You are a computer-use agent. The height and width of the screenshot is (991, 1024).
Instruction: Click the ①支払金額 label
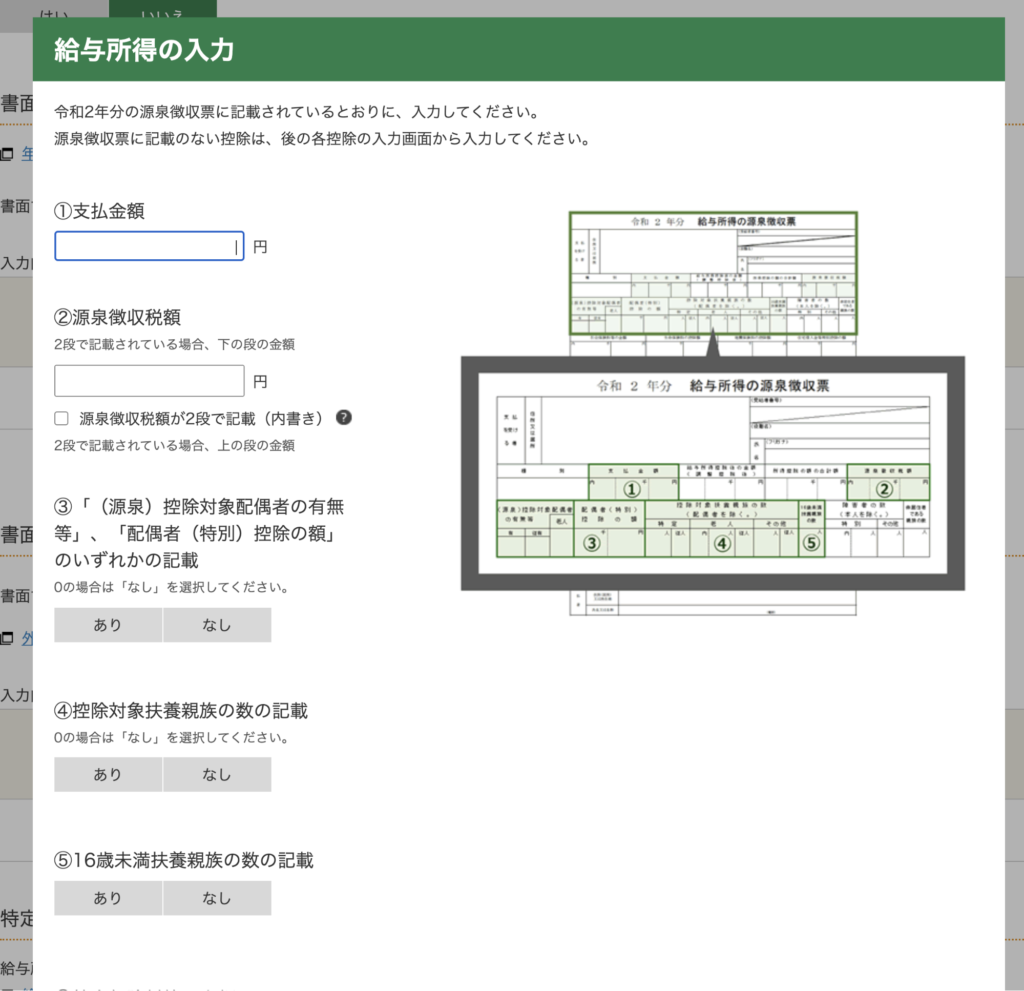pos(99,211)
